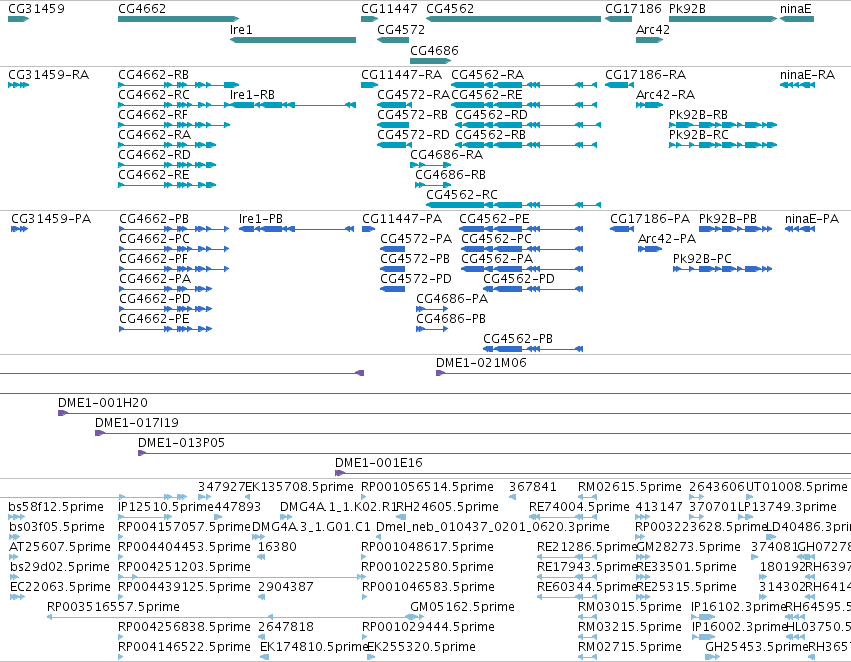Viewport: 851px width, 662px height.
Task: Choose transcript label CG4662-RE
Action: [154, 175]
